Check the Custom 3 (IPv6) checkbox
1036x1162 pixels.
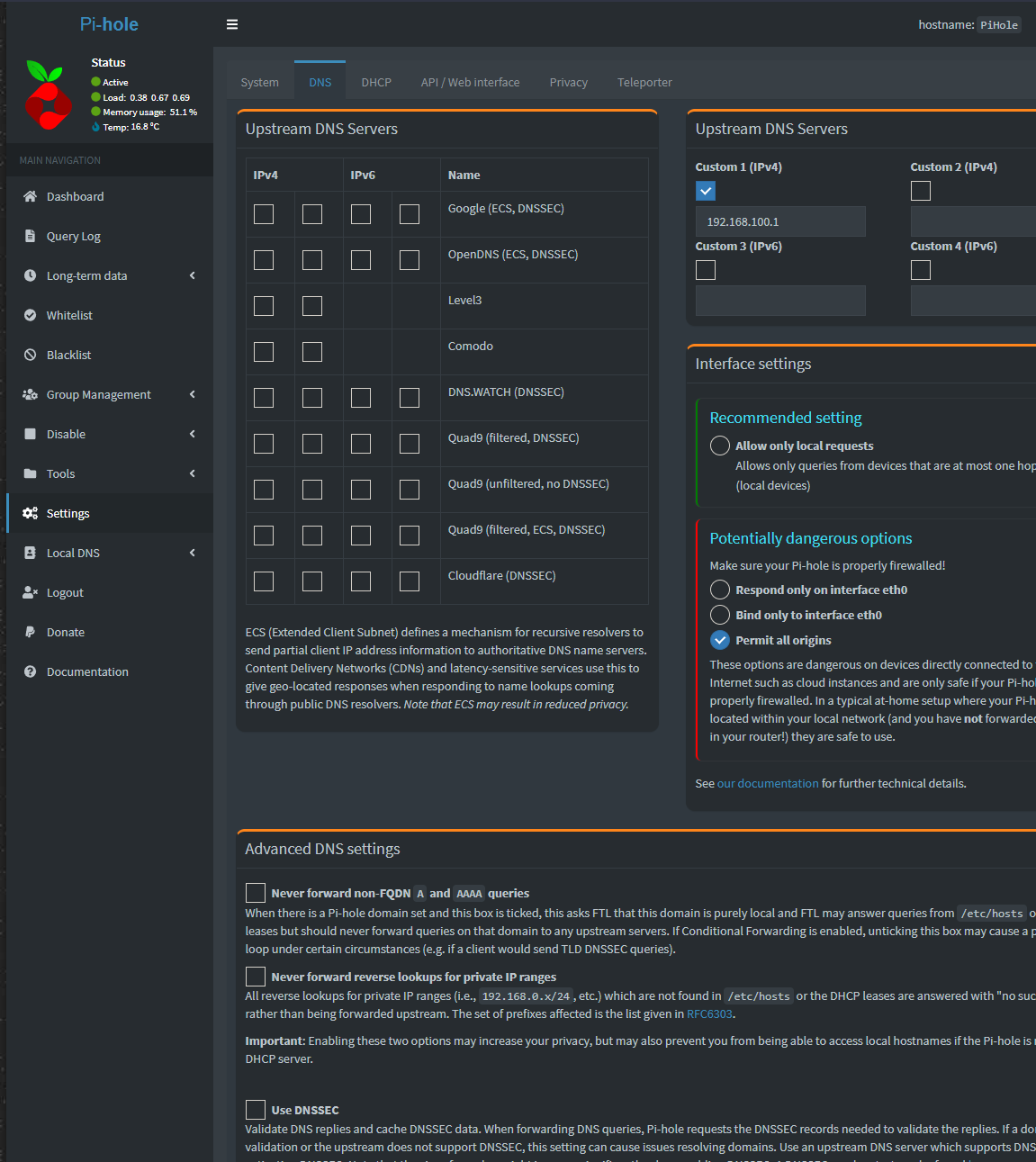(x=706, y=270)
